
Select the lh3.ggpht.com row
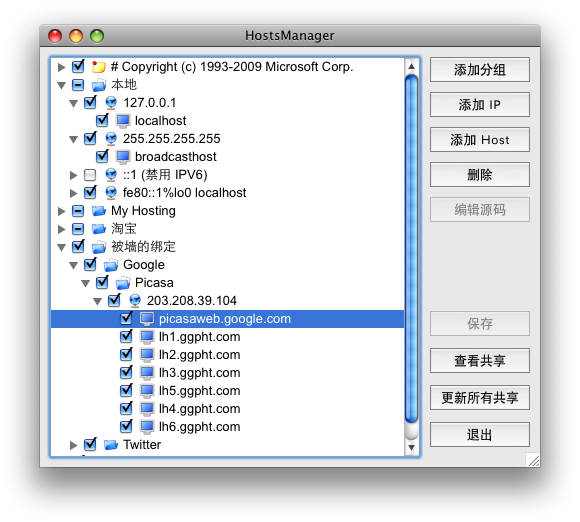click(227, 373)
